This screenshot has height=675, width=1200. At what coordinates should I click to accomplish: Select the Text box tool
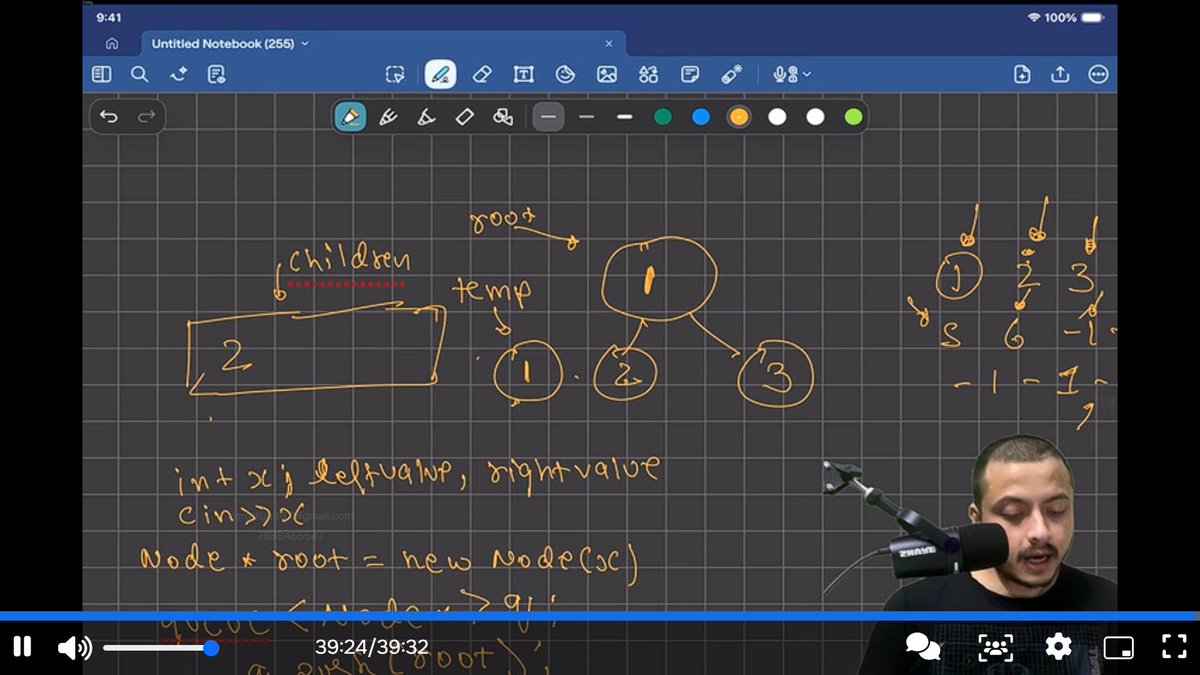[523, 74]
